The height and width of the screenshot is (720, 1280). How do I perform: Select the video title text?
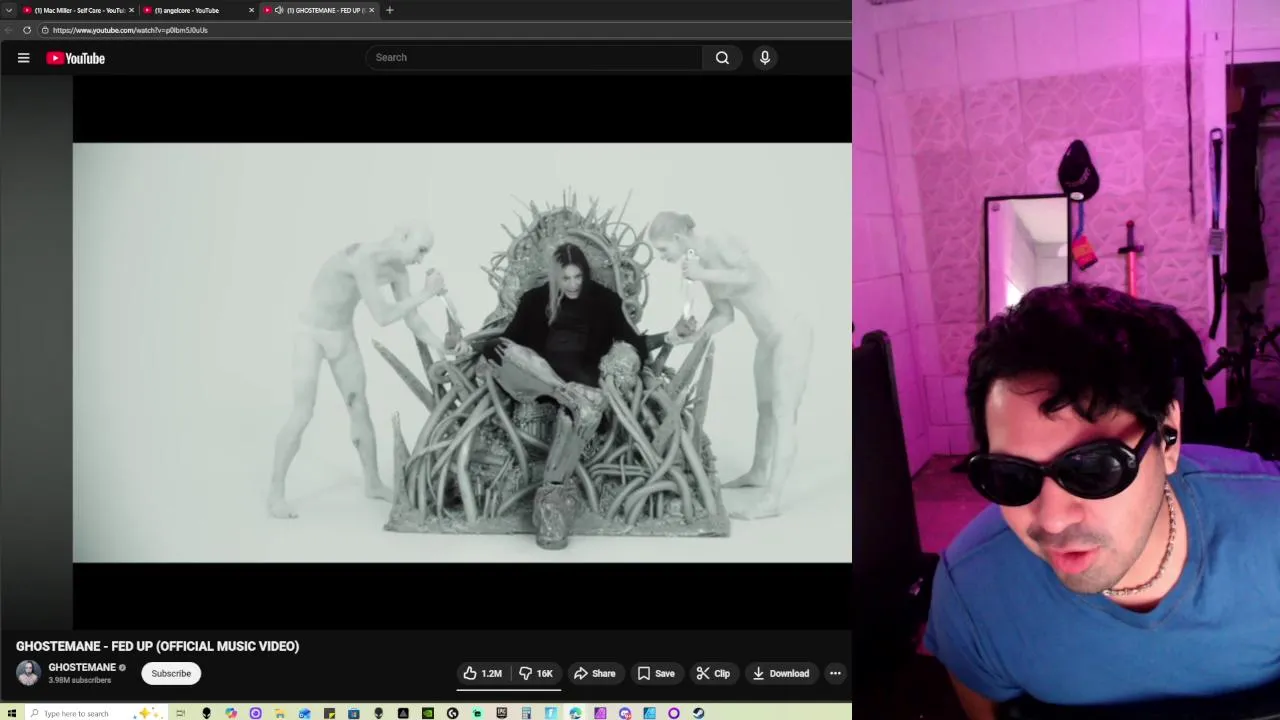(x=157, y=646)
